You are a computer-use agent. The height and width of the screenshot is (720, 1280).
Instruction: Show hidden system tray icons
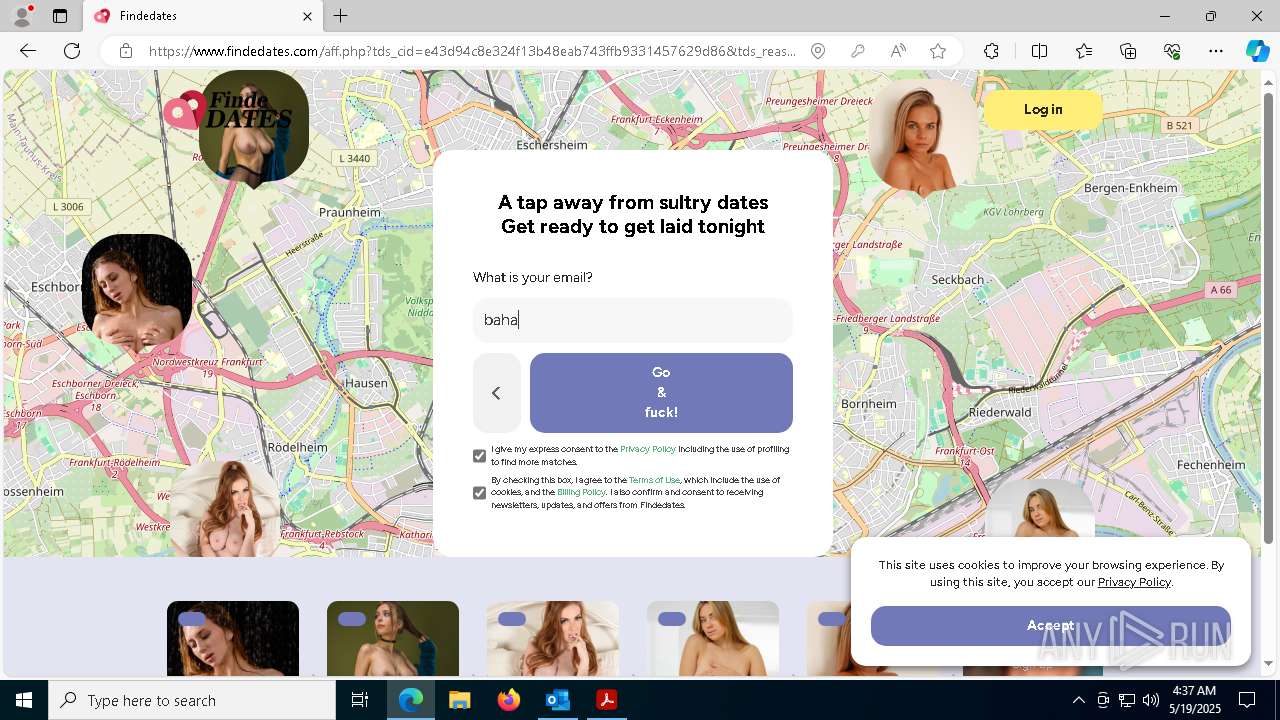[x=1078, y=700]
